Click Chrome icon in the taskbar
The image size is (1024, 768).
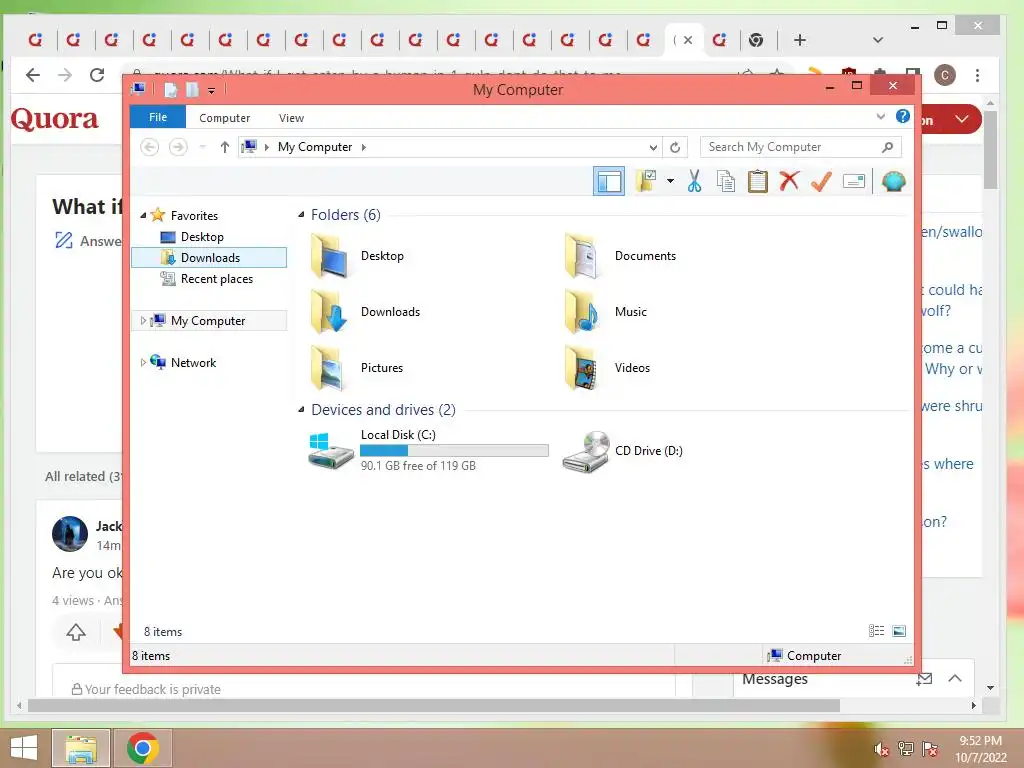click(143, 748)
